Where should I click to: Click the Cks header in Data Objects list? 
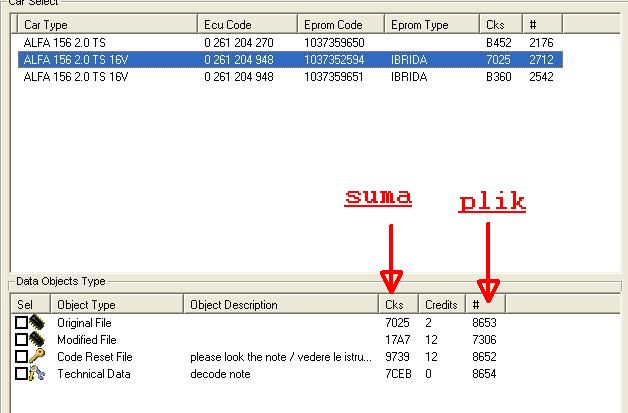(x=398, y=305)
